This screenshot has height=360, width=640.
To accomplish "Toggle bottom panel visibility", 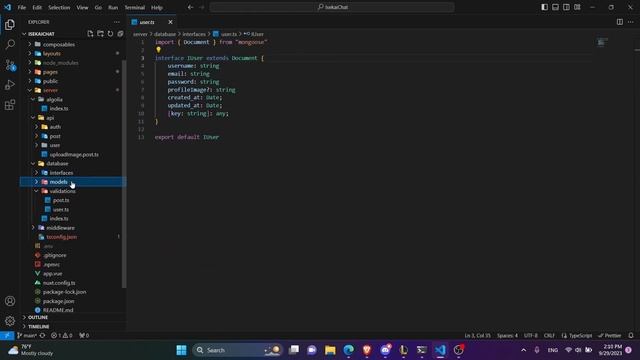I will coord(556,7).
